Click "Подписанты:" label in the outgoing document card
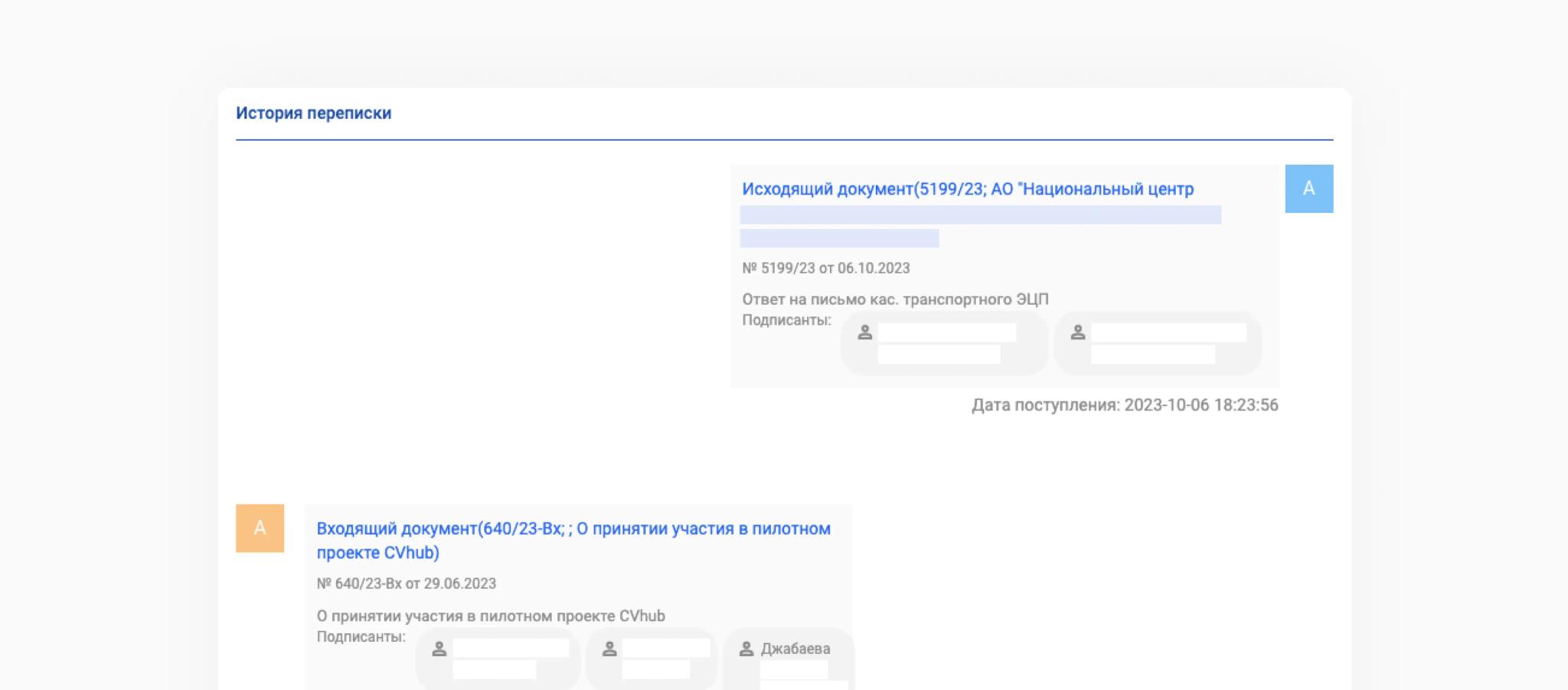 click(x=786, y=320)
